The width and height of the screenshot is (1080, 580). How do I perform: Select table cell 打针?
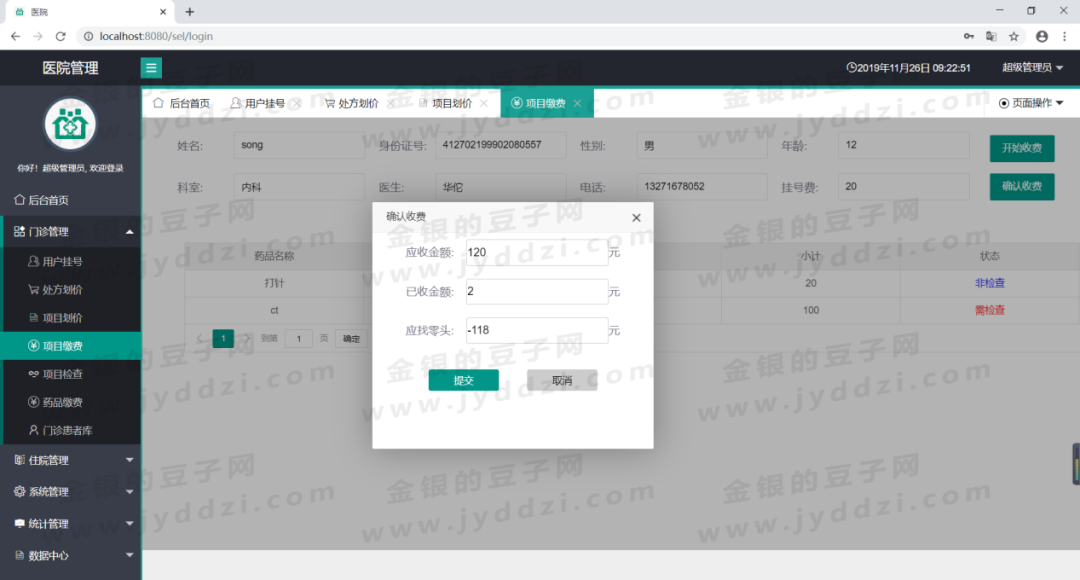point(274,283)
